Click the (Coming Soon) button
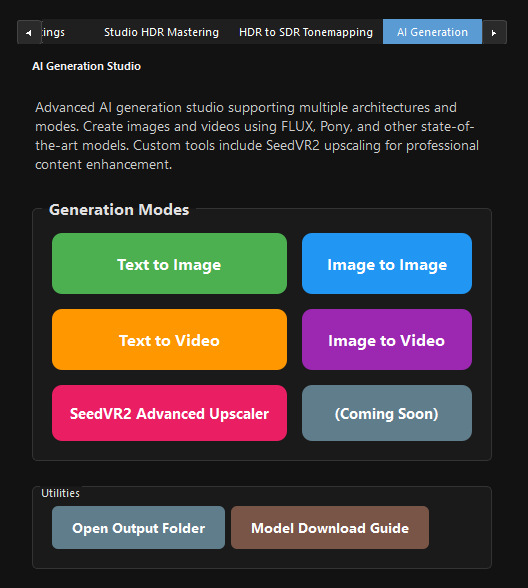This screenshot has width=528, height=588. click(387, 413)
